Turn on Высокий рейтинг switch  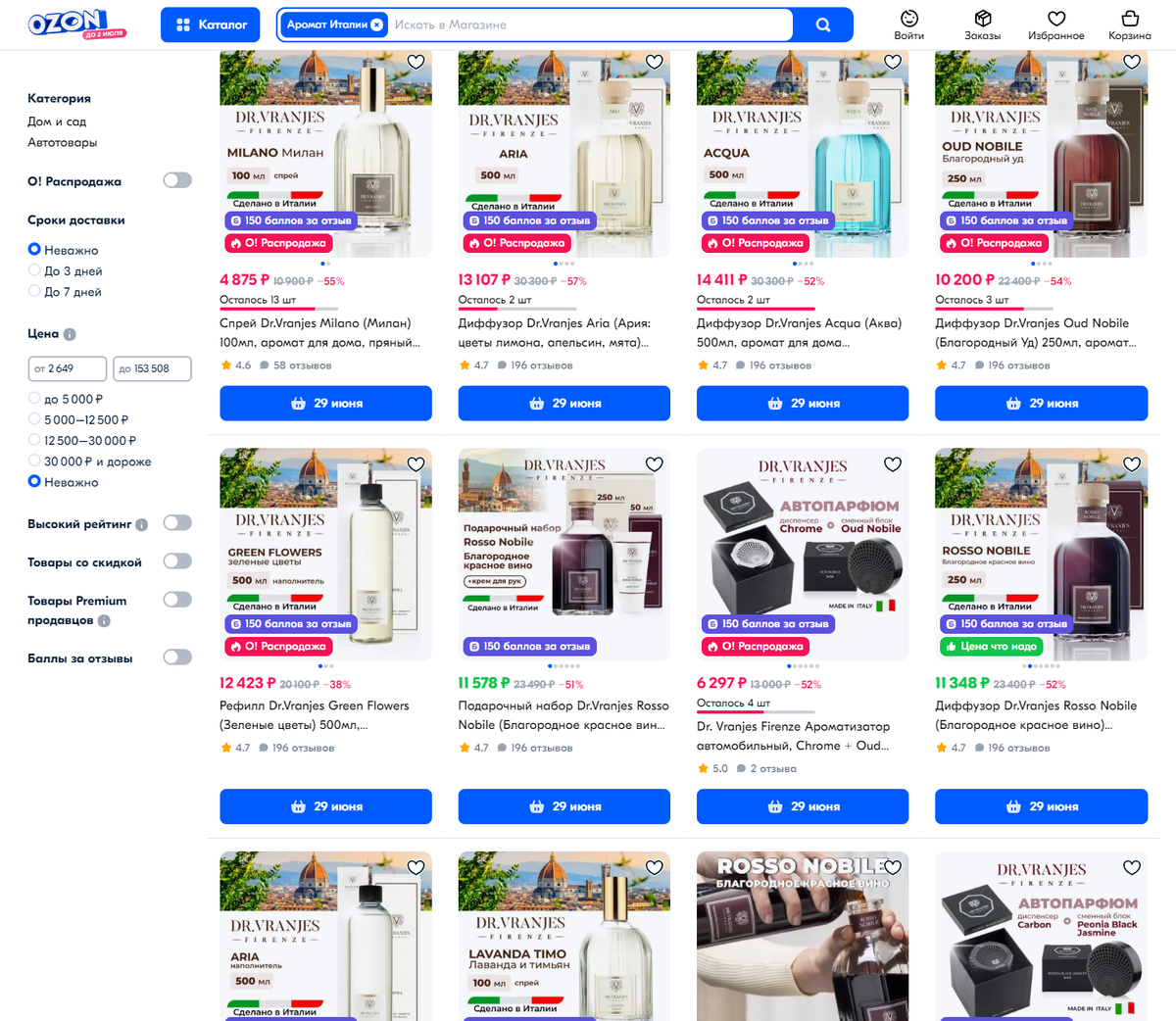(x=177, y=523)
